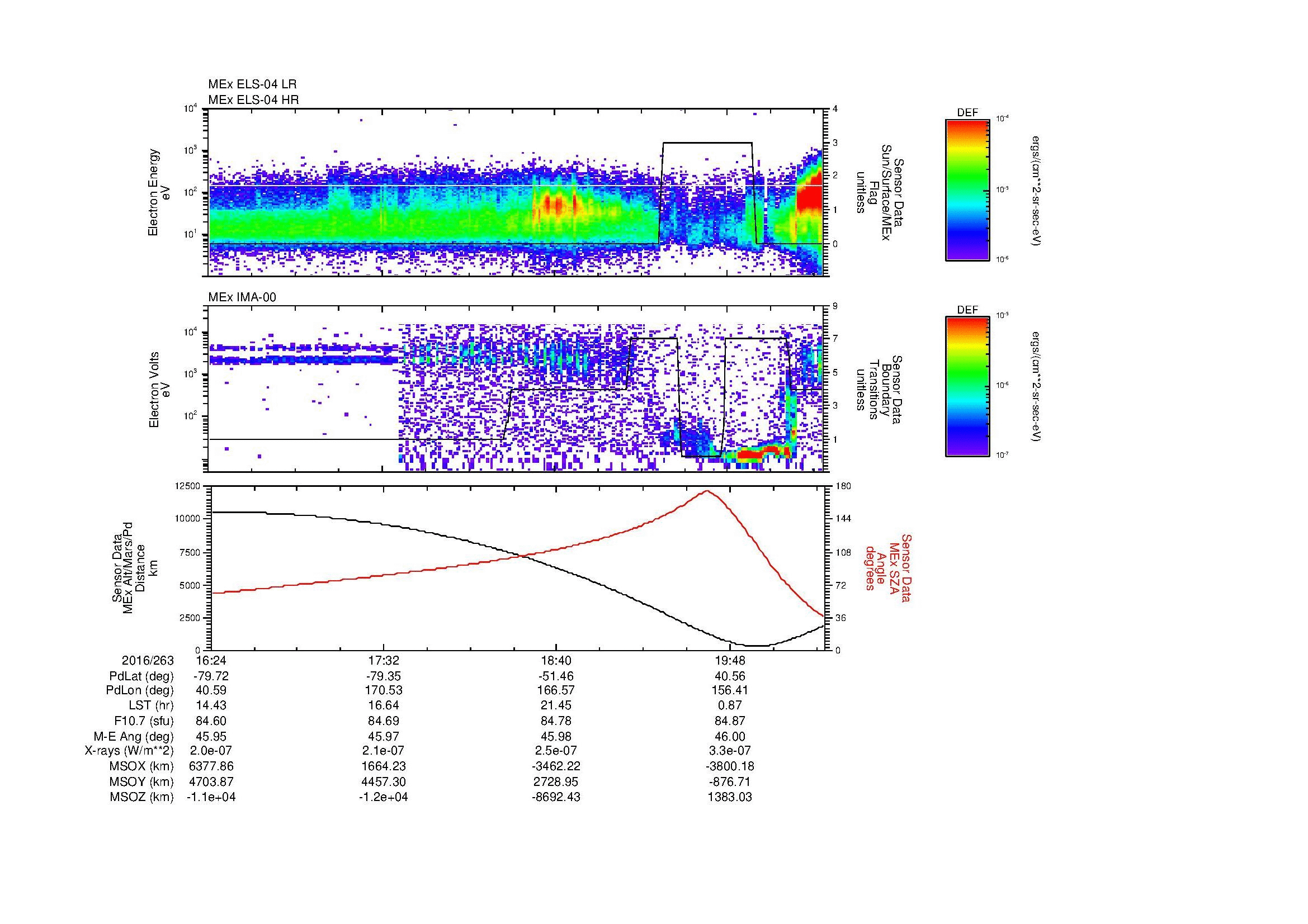Click the top colorbar units label 'ergs/(cm**2-sr-sec-eV)'

coord(1037,189)
